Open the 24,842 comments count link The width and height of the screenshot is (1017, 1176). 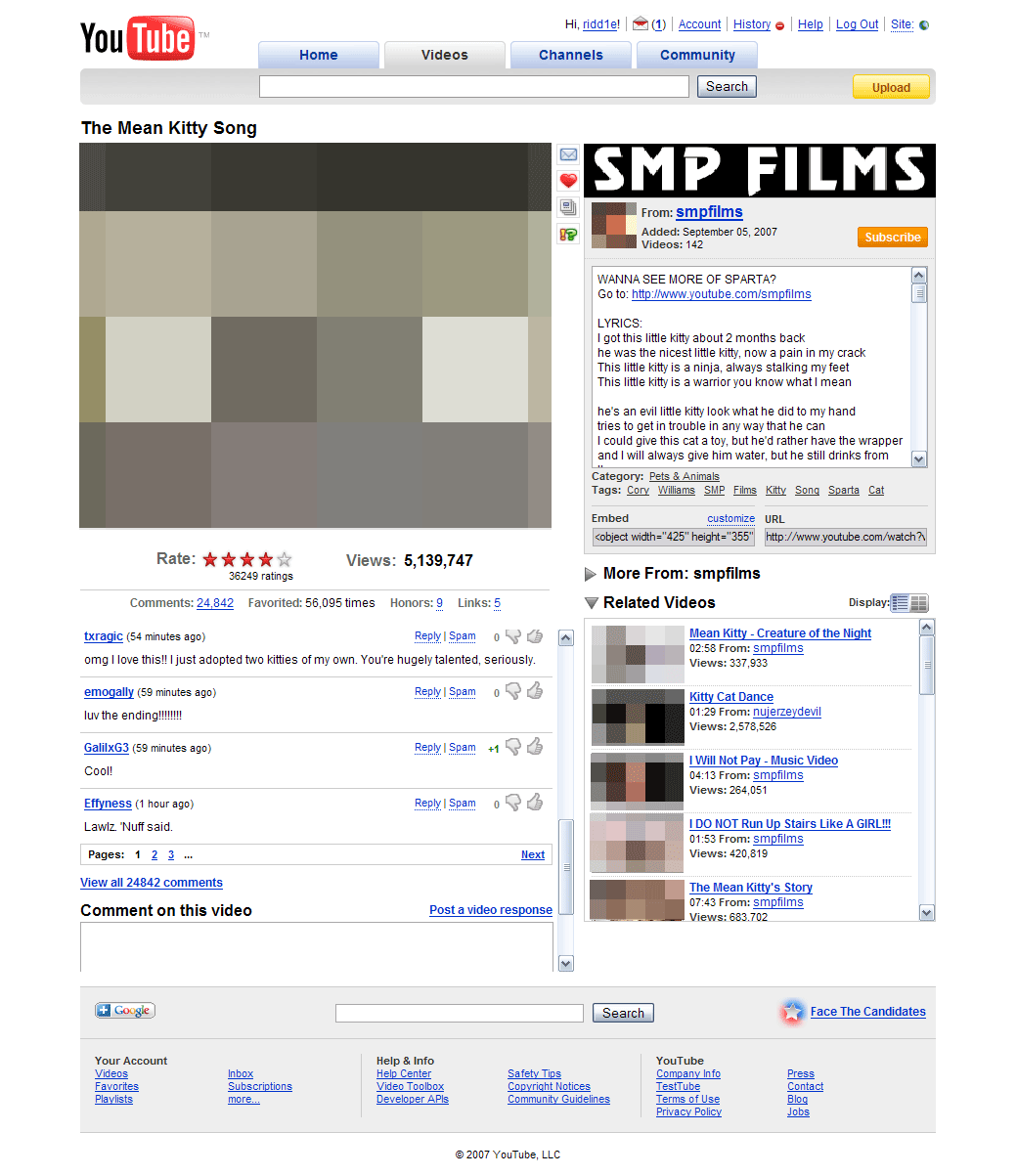(x=215, y=603)
